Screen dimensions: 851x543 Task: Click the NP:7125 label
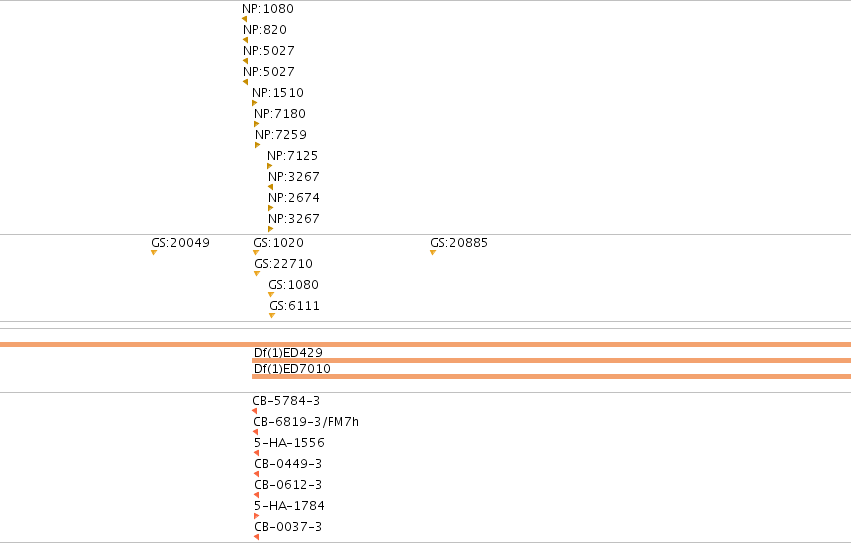coord(293,156)
